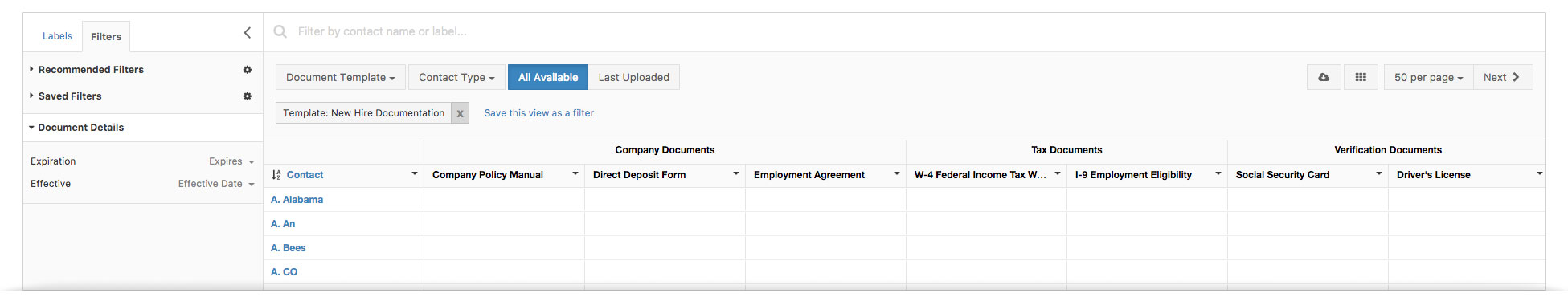This screenshot has height=301, width=1568.
Task: Go to the Next page
Action: pyautogui.click(x=1503, y=77)
